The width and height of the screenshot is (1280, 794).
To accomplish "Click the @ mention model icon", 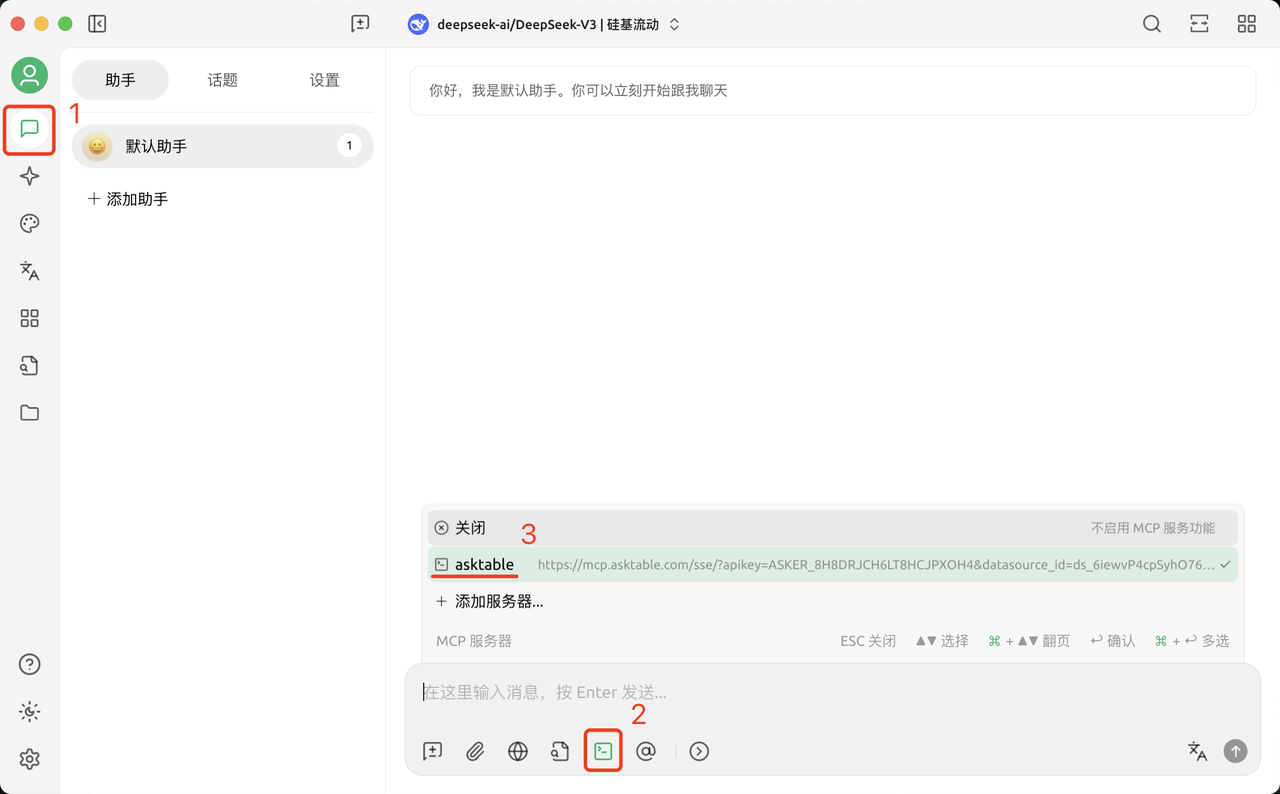I will pyautogui.click(x=646, y=751).
